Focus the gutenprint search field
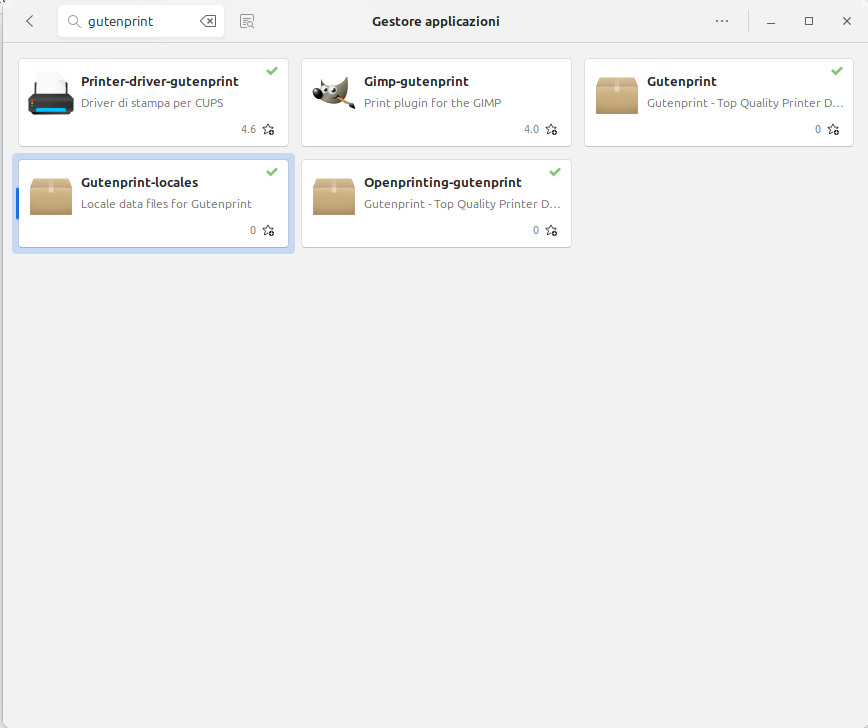The width and height of the screenshot is (868, 728). point(141,22)
